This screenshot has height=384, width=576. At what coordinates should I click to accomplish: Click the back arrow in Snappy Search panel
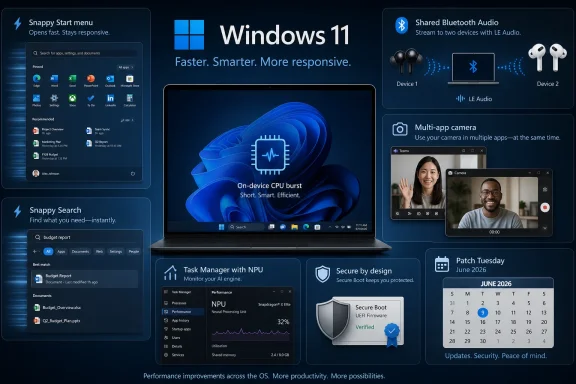[x=35, y=251]
